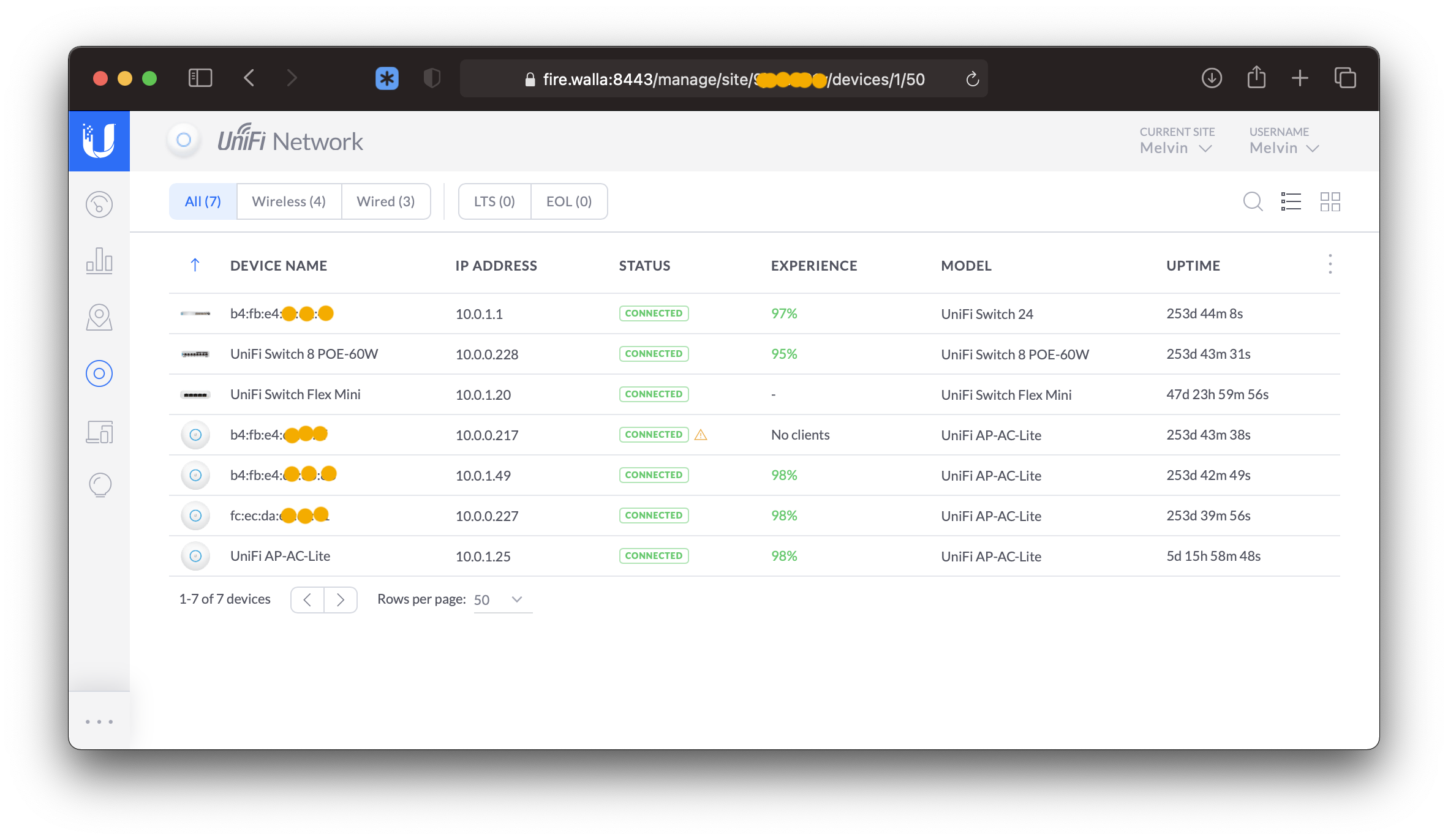Select the Devices sidebar icon

click(x=99, y=373)
